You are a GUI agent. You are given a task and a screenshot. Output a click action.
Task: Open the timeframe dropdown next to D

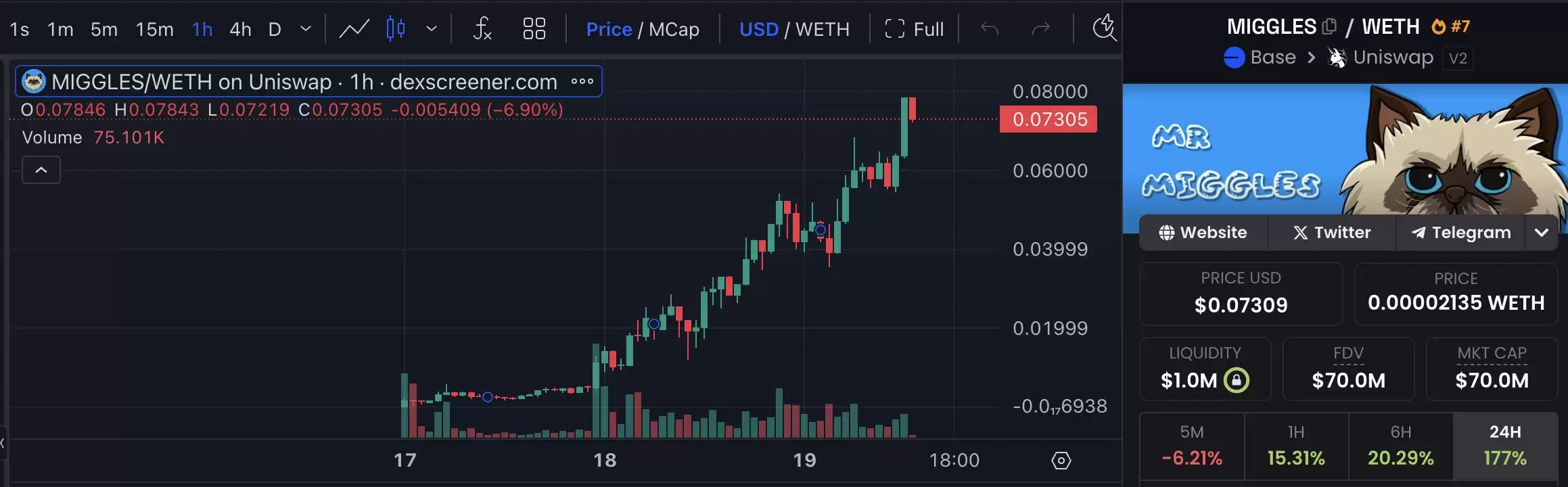click(305, 30)
